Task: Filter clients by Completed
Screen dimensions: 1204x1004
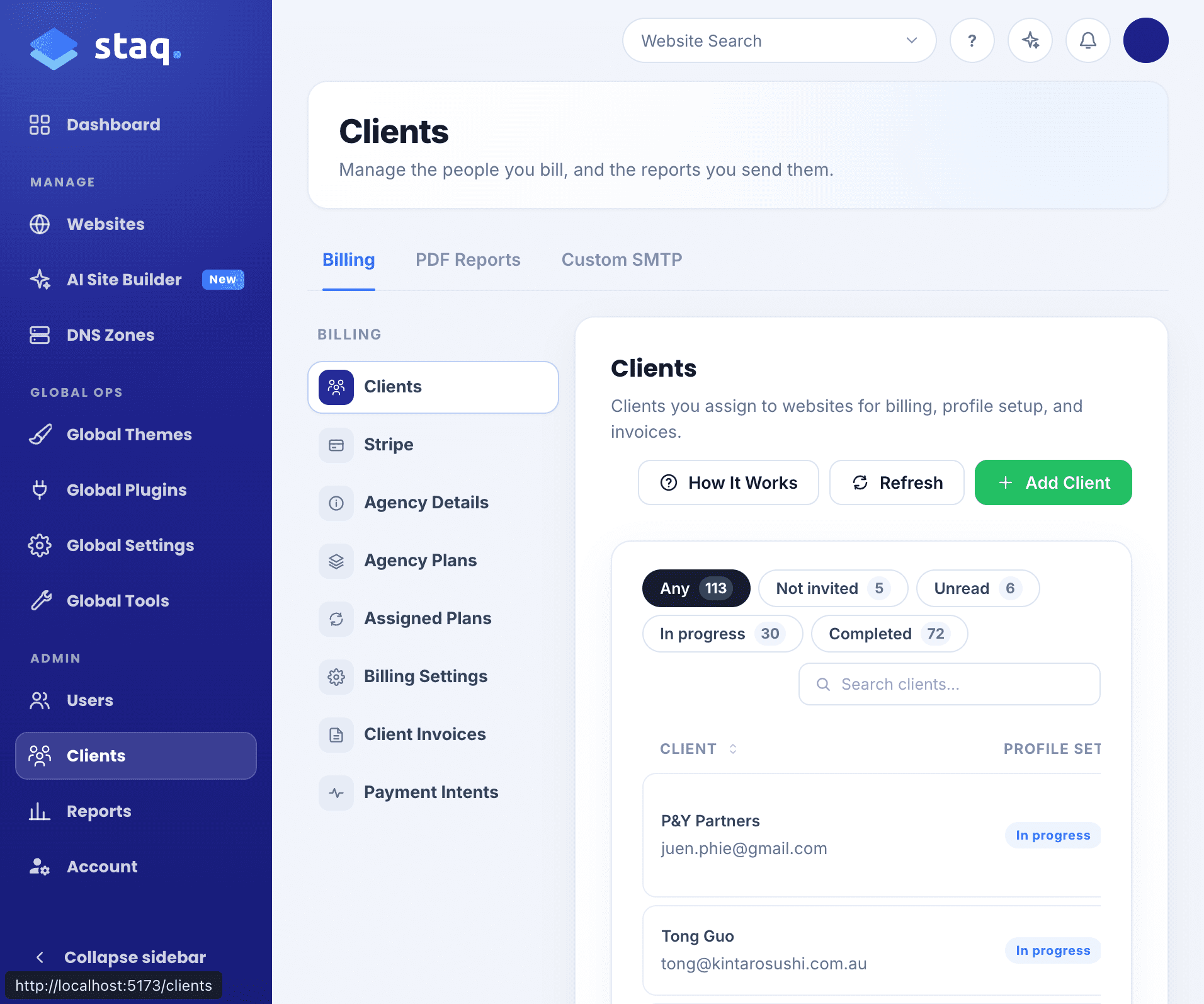Action: point(890,634)
